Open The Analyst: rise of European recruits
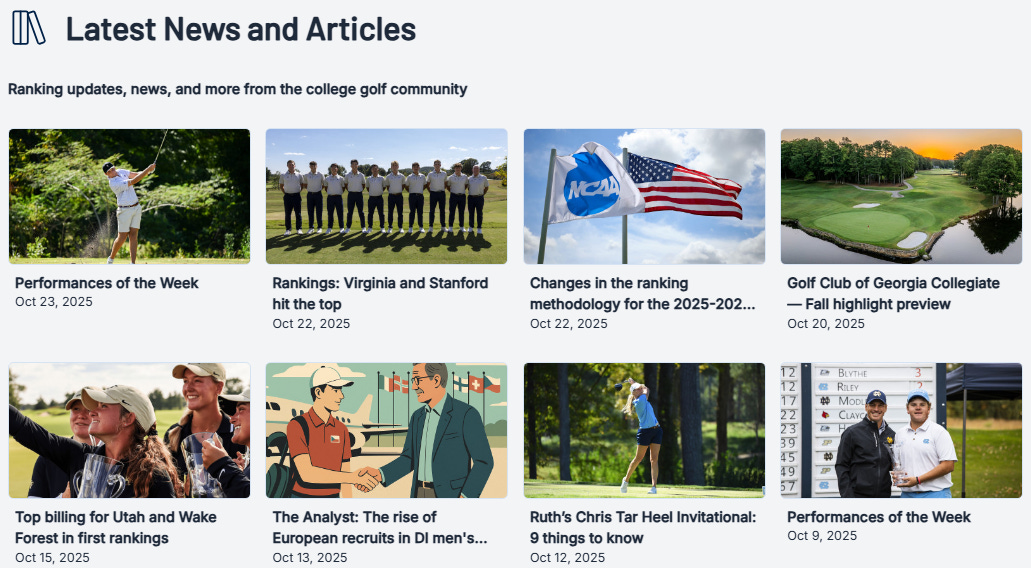This screenshot has height=568, width=1031. click(380, 527)
